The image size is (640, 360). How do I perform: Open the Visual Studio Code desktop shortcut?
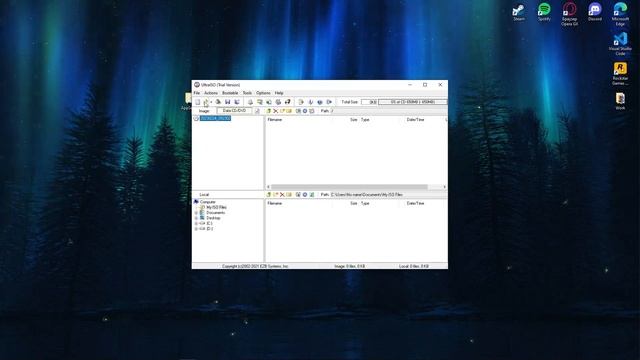point(620,44)
